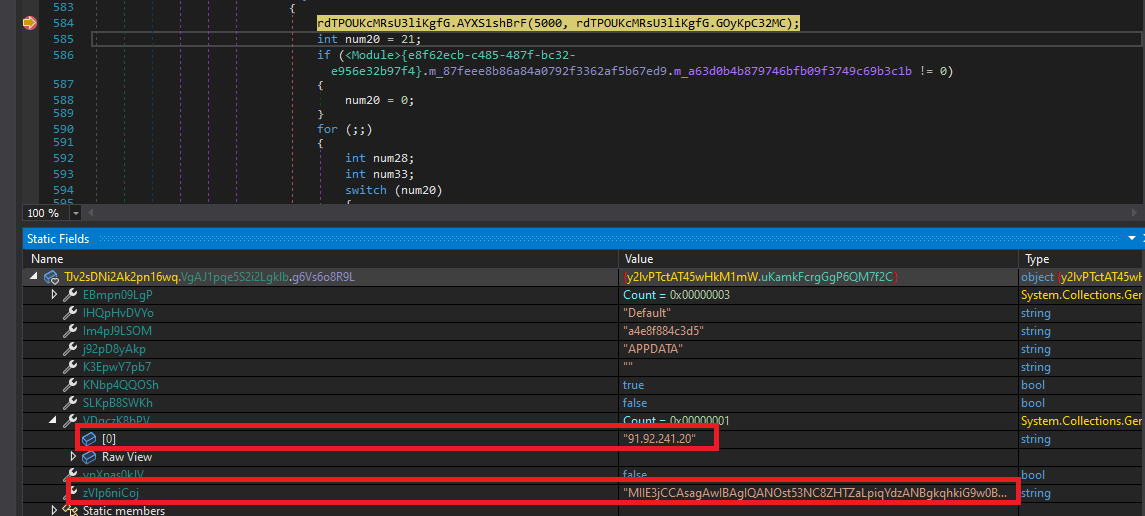Expand the Static members node
1145x516 pixels.
(54, 511)
